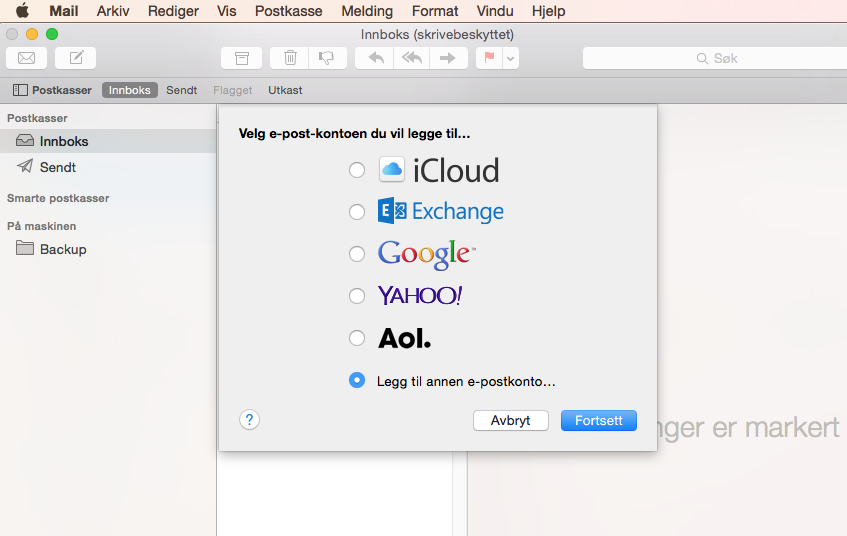
Task: Click the Reply All double-arrow icon
Action: (412, 58)
